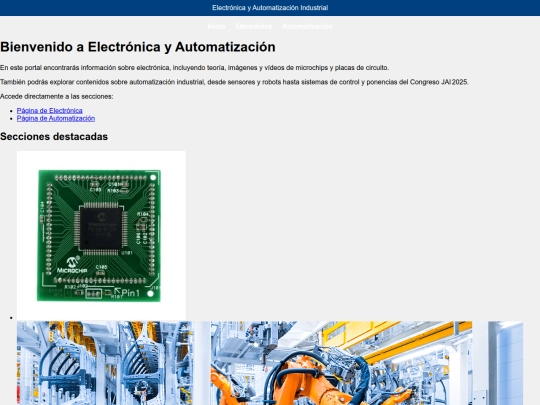Image resolution: width=540 pixels, height=405 pixels.
Task: Click the text Accede directamente a las secciones
Action: (56, 96)
